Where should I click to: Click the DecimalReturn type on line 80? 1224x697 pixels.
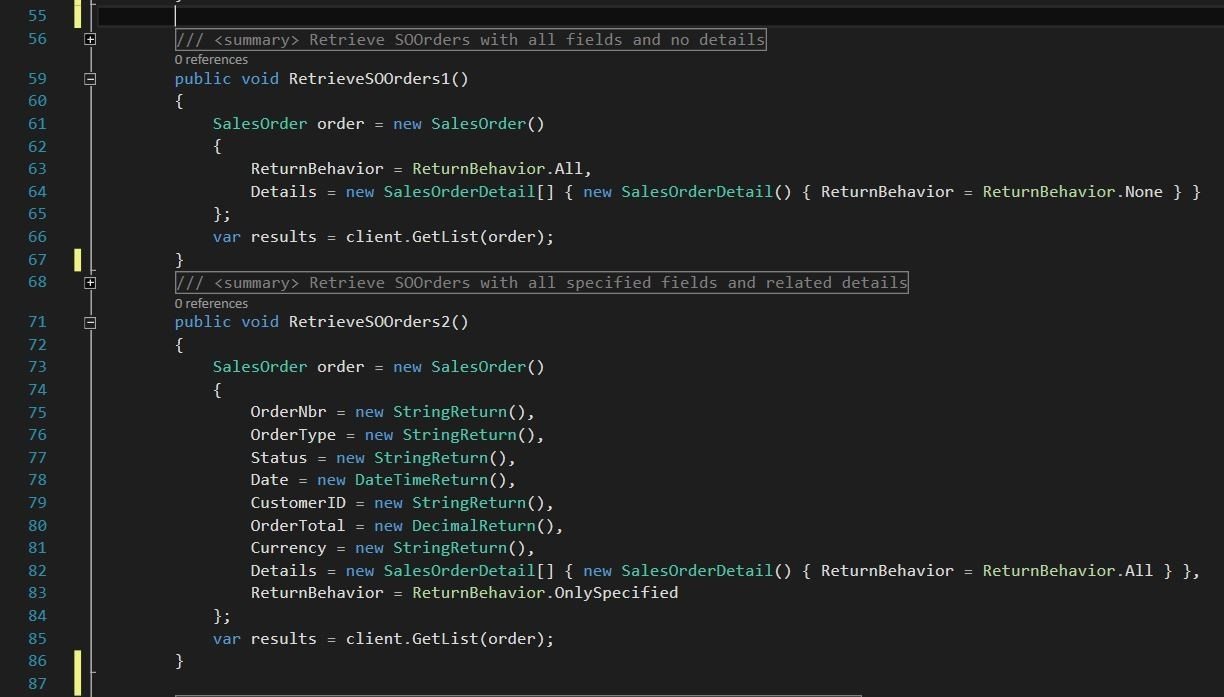tap(474, 525)
